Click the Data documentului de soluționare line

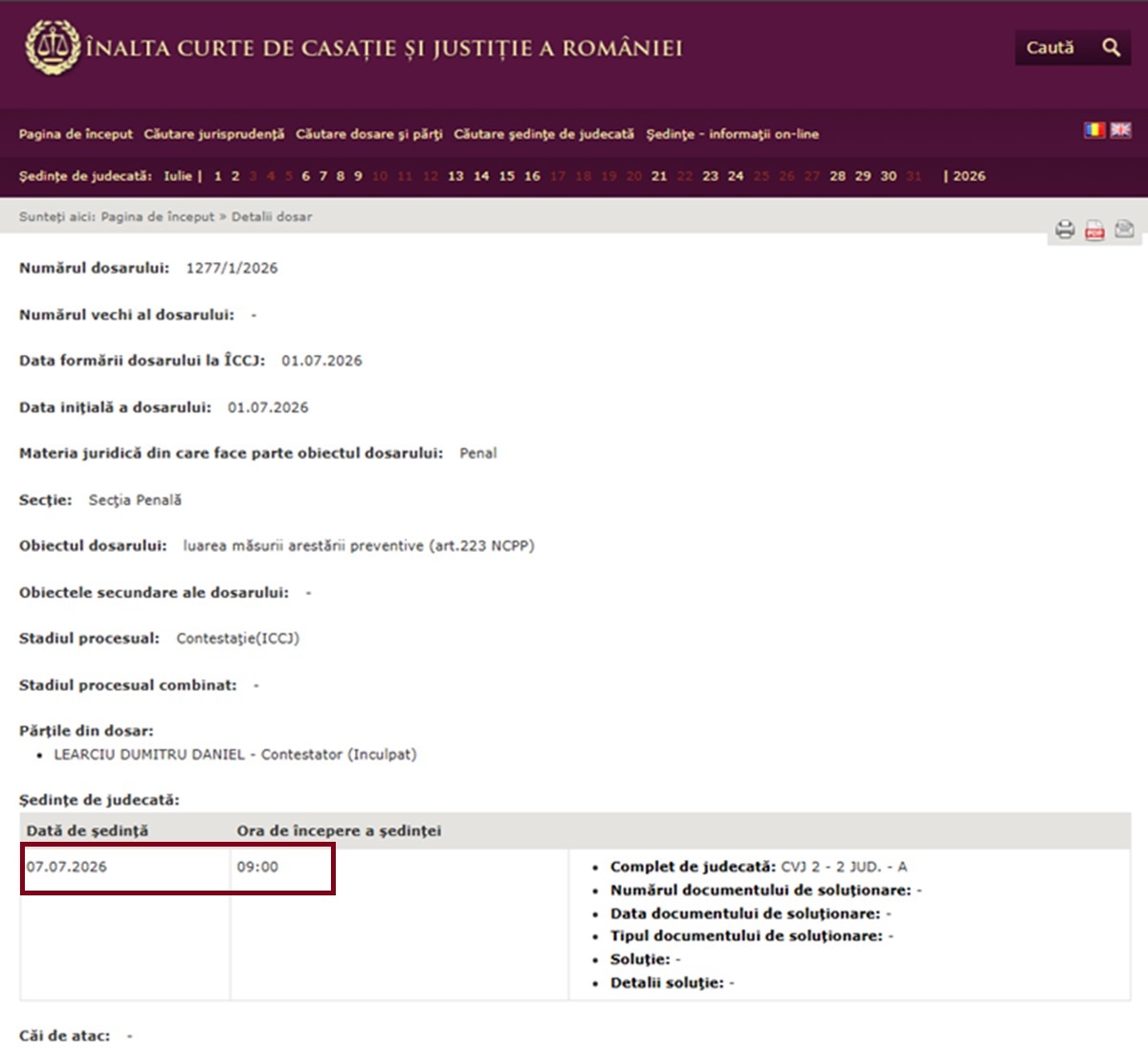pyautogui.click(x=751, y=914)
